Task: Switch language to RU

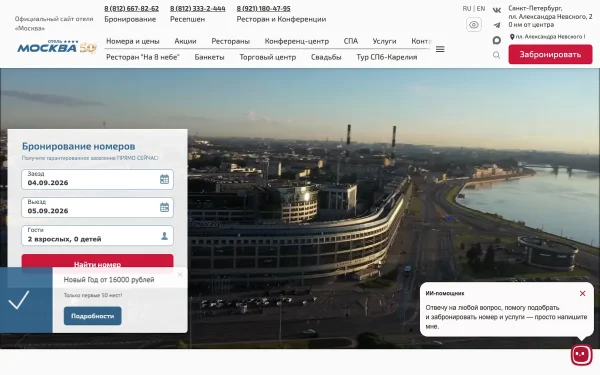Action: 467,8
